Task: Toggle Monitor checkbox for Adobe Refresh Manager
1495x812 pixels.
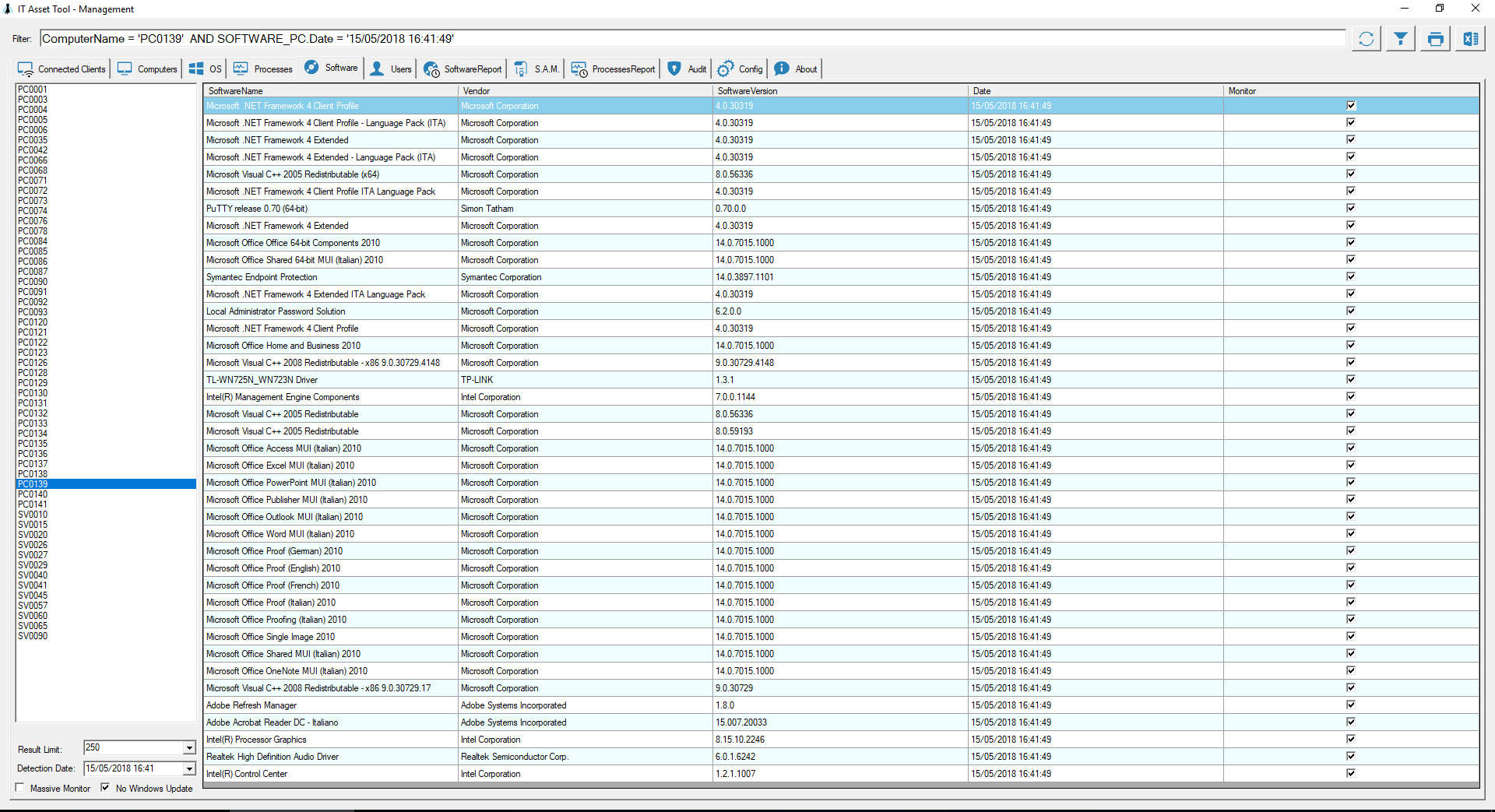Action: click(x=1351, y=705)
